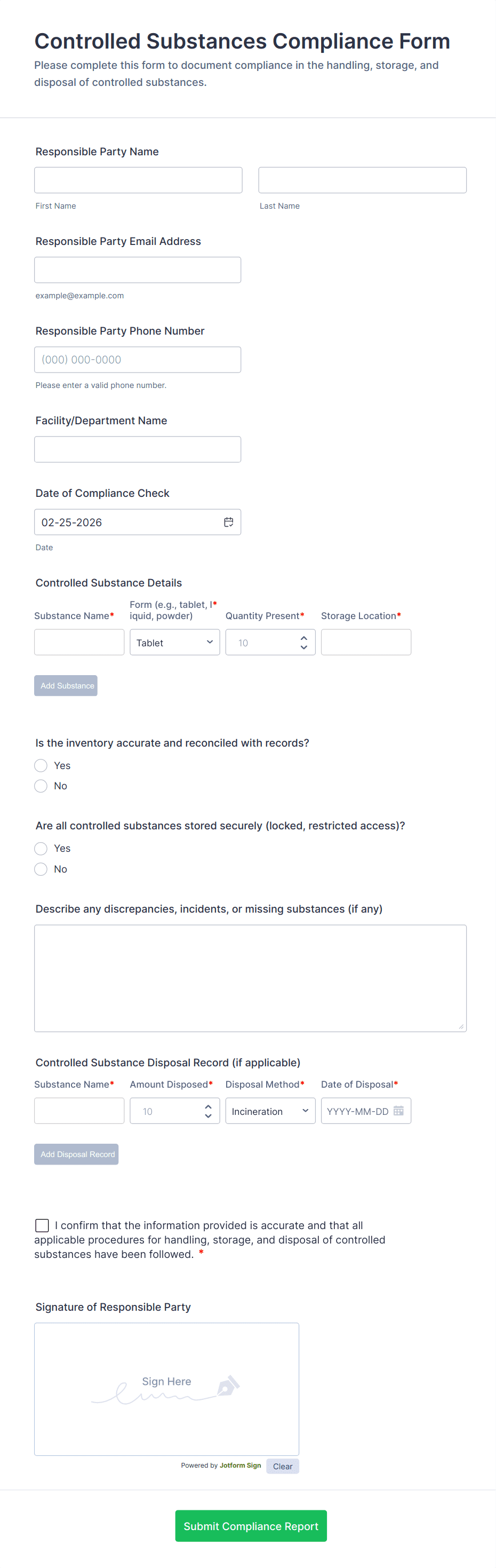This screenshot has width=496, height=1568.
Task: Check the accuracy confirmation checkbox
Action: click(42, 1225)
